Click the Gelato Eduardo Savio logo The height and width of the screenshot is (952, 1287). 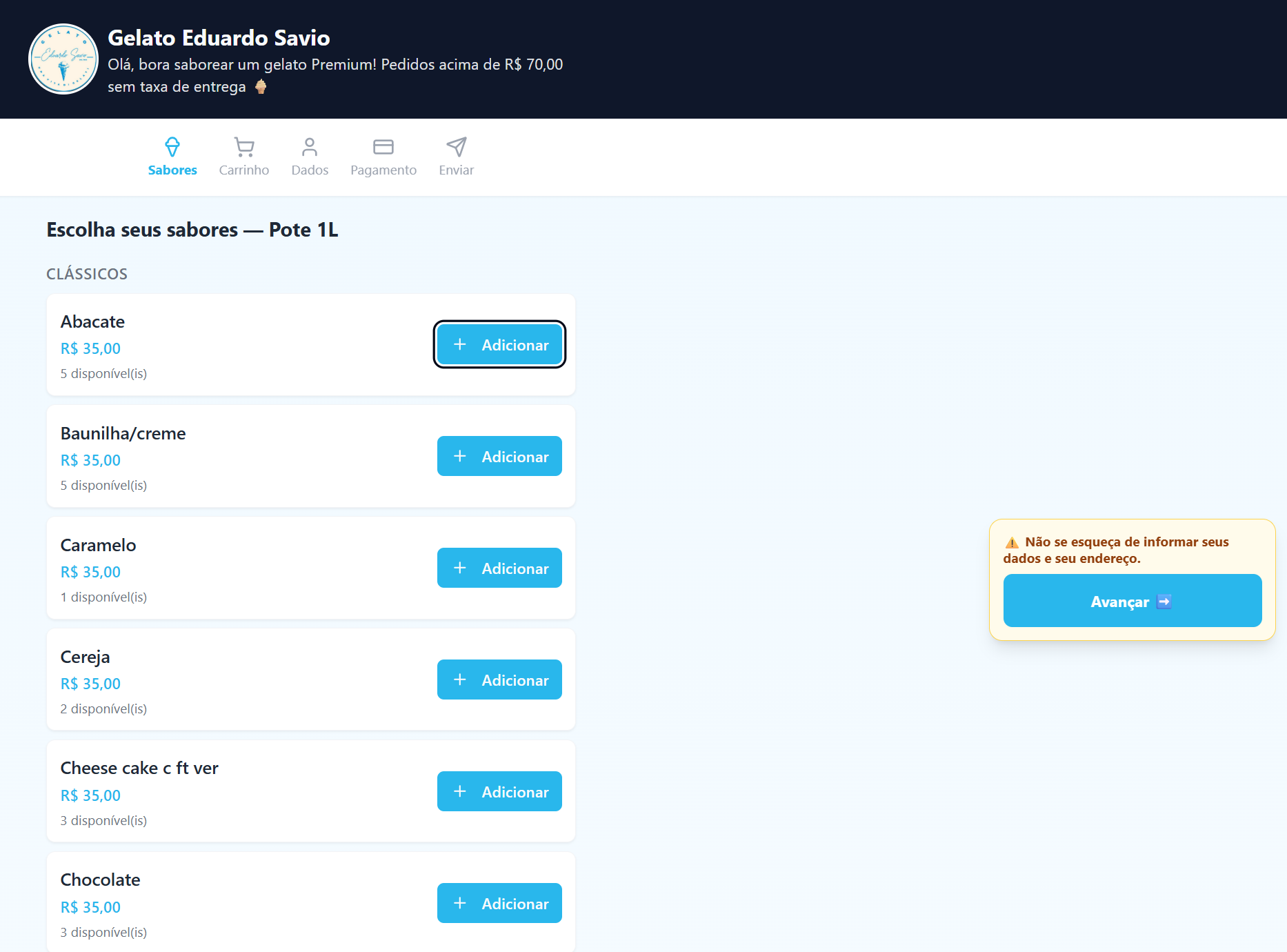tap(63, 59)
